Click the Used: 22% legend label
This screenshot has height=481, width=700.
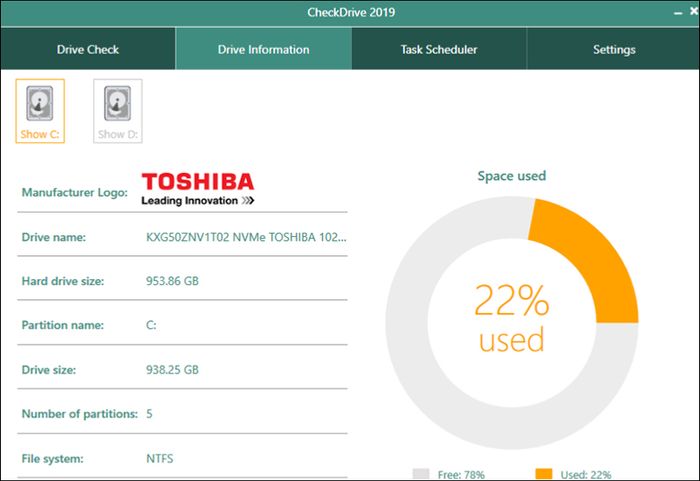(586, 474)
